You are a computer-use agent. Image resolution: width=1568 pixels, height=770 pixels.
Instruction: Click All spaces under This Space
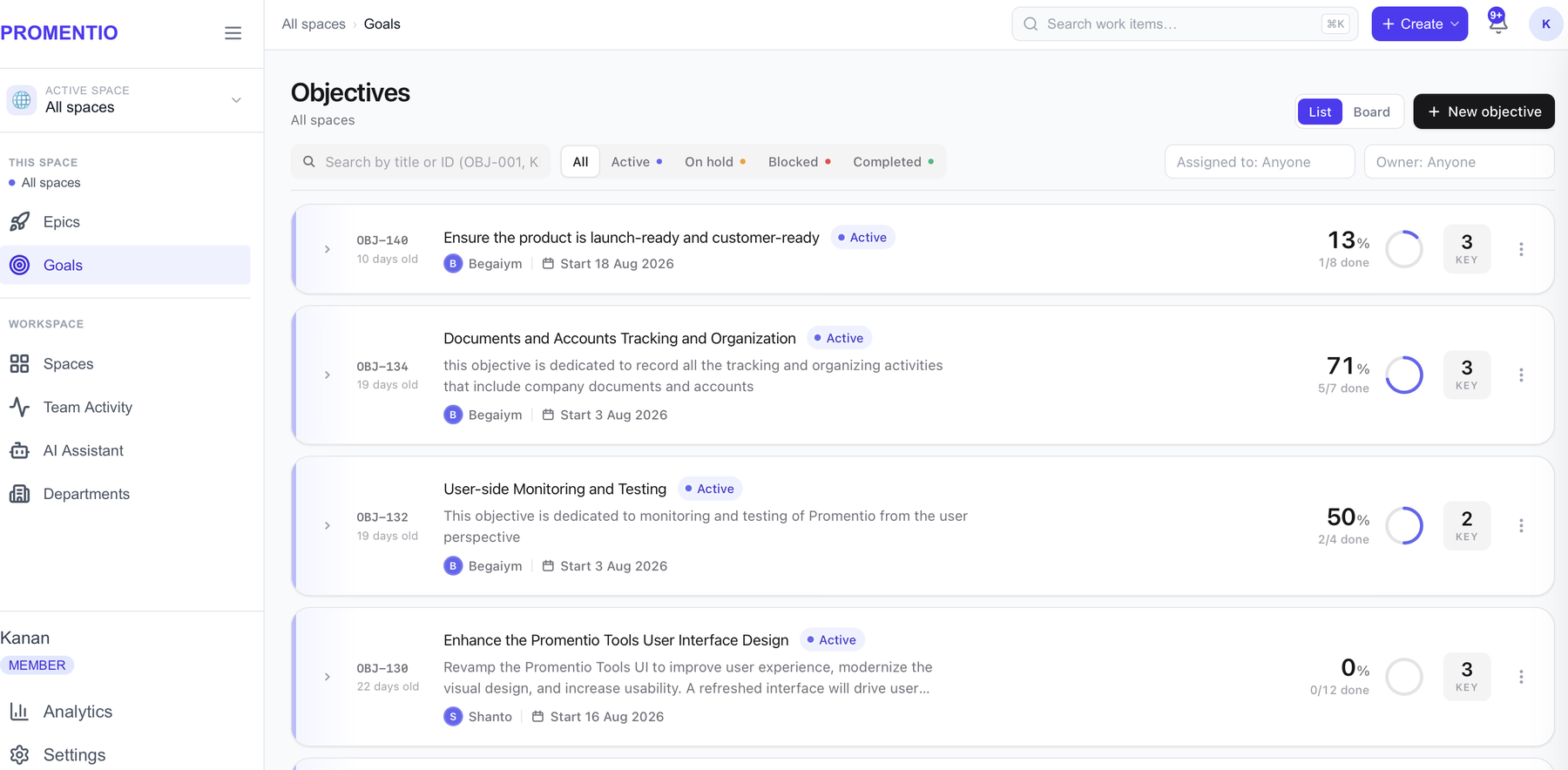point(51,183)
